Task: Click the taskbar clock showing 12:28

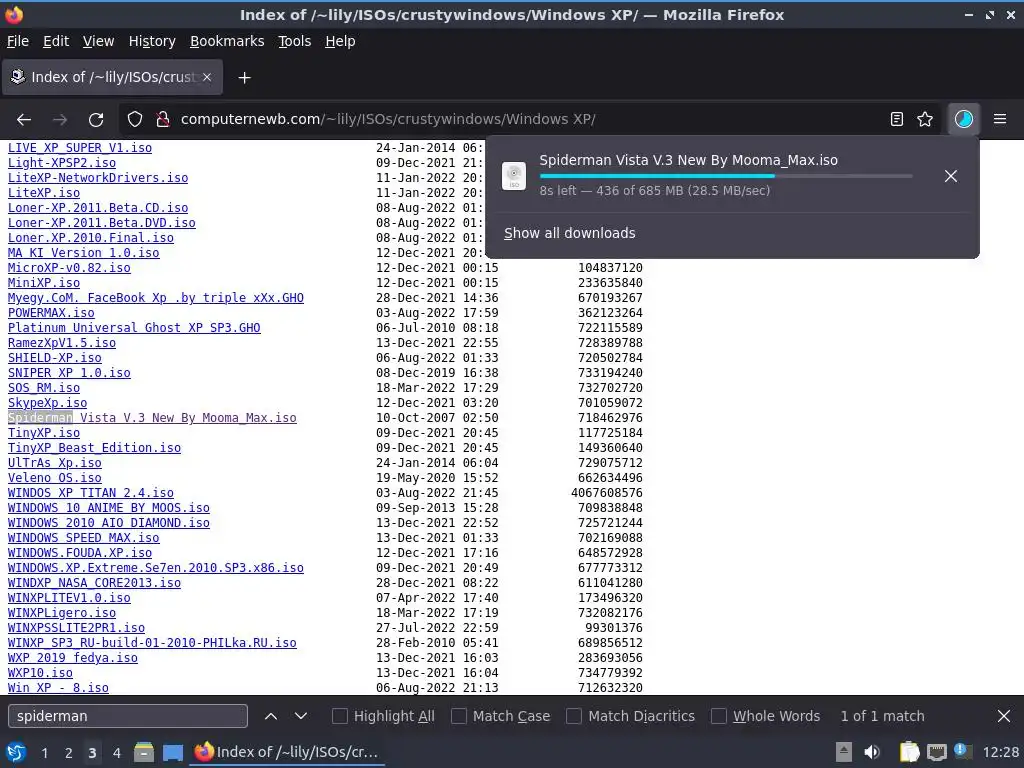Action: [1000, 752]
